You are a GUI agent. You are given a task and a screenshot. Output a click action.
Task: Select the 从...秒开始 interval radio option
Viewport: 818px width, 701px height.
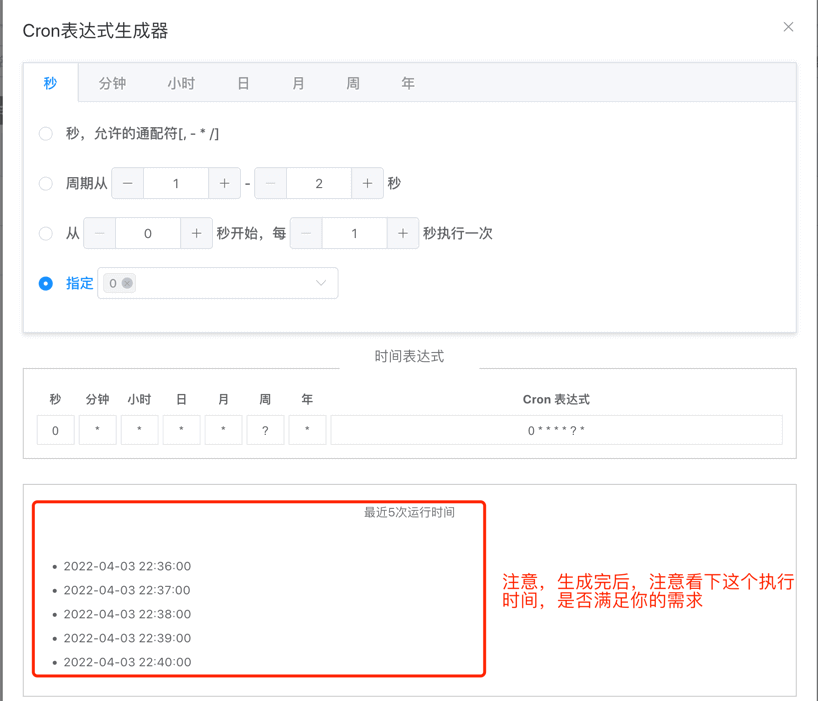pyautogui.click(x=46, y=234)
